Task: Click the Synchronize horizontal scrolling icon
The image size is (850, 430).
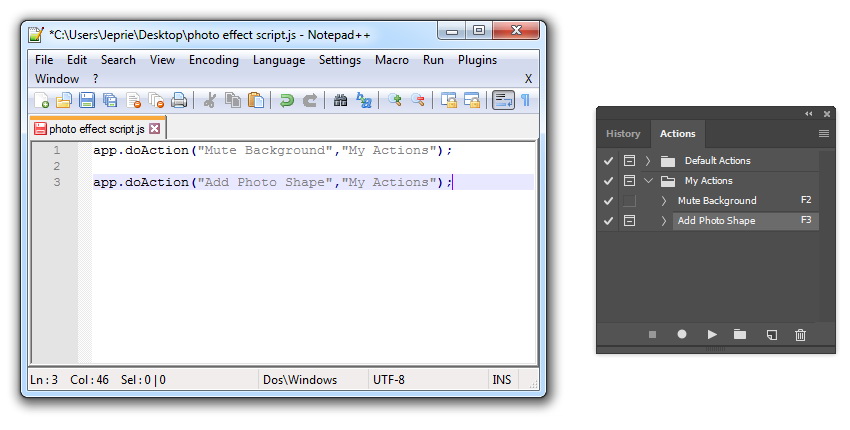Action: [472, 100]
